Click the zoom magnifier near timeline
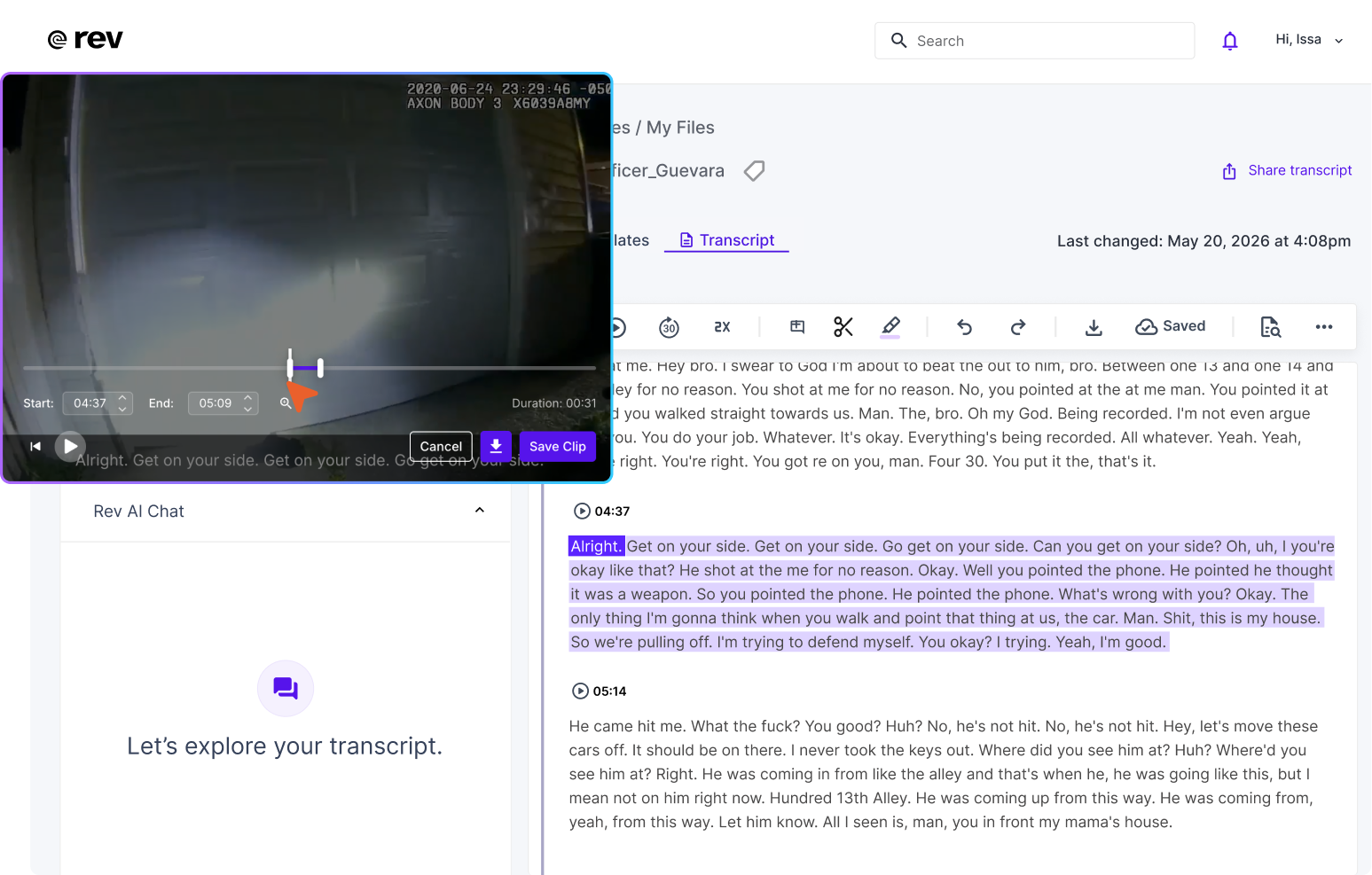Screen dimensions: 1372x875 pos(286,402)
